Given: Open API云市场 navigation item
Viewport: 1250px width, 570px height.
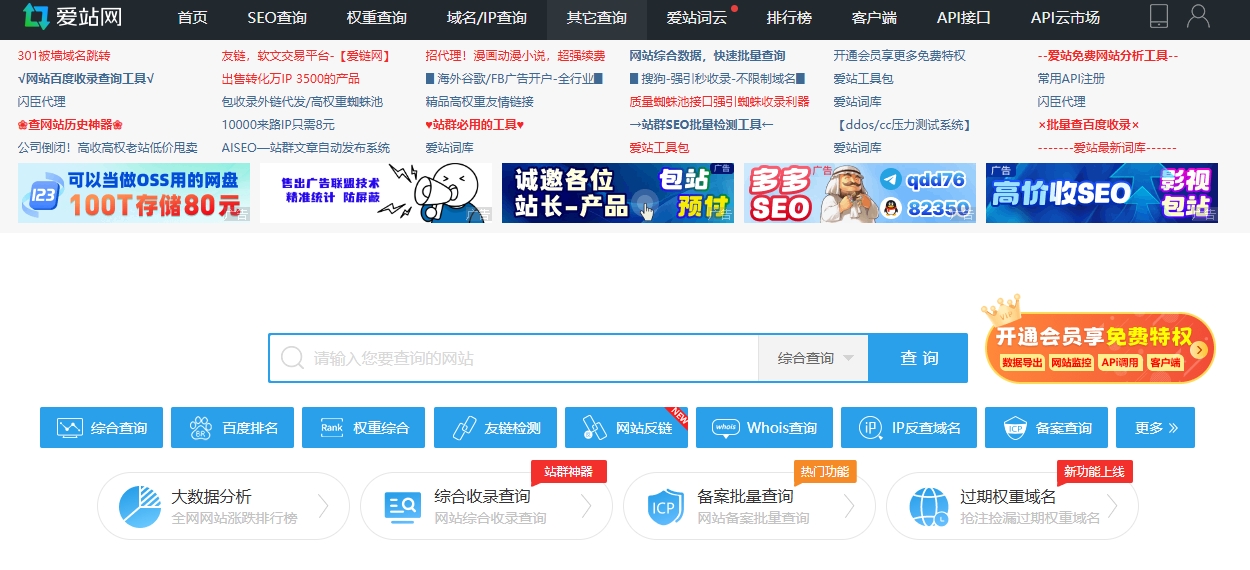Looking at the screenshot, I should tap(1065, 17).
